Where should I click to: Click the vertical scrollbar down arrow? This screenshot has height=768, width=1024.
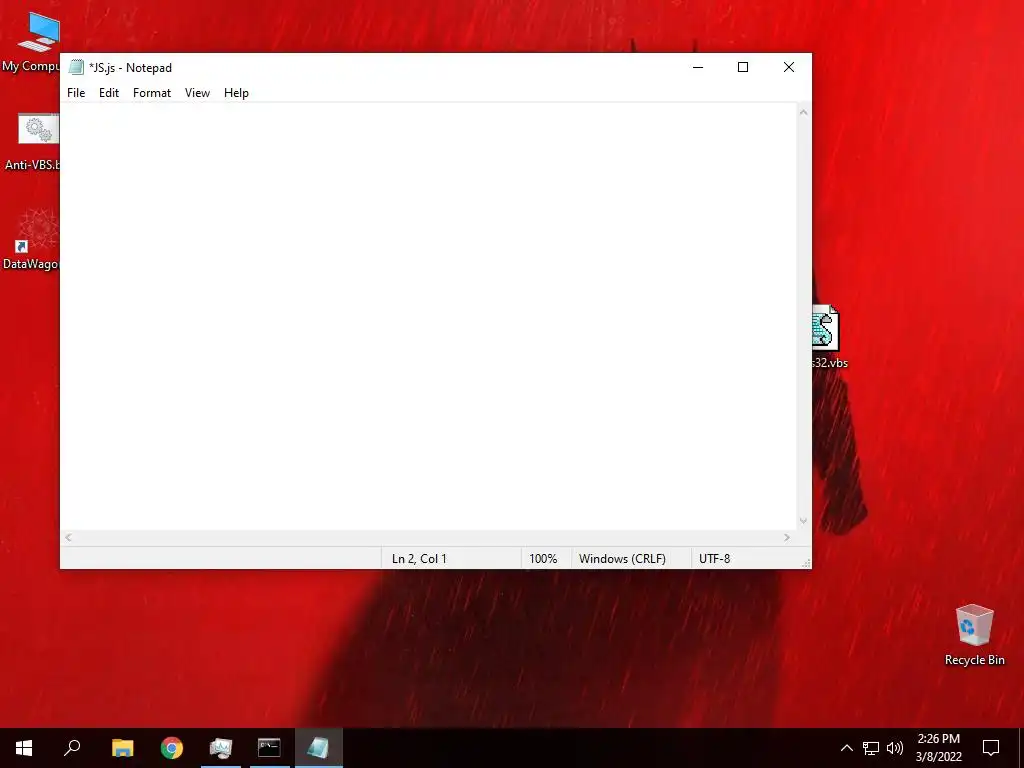[803, 521]
